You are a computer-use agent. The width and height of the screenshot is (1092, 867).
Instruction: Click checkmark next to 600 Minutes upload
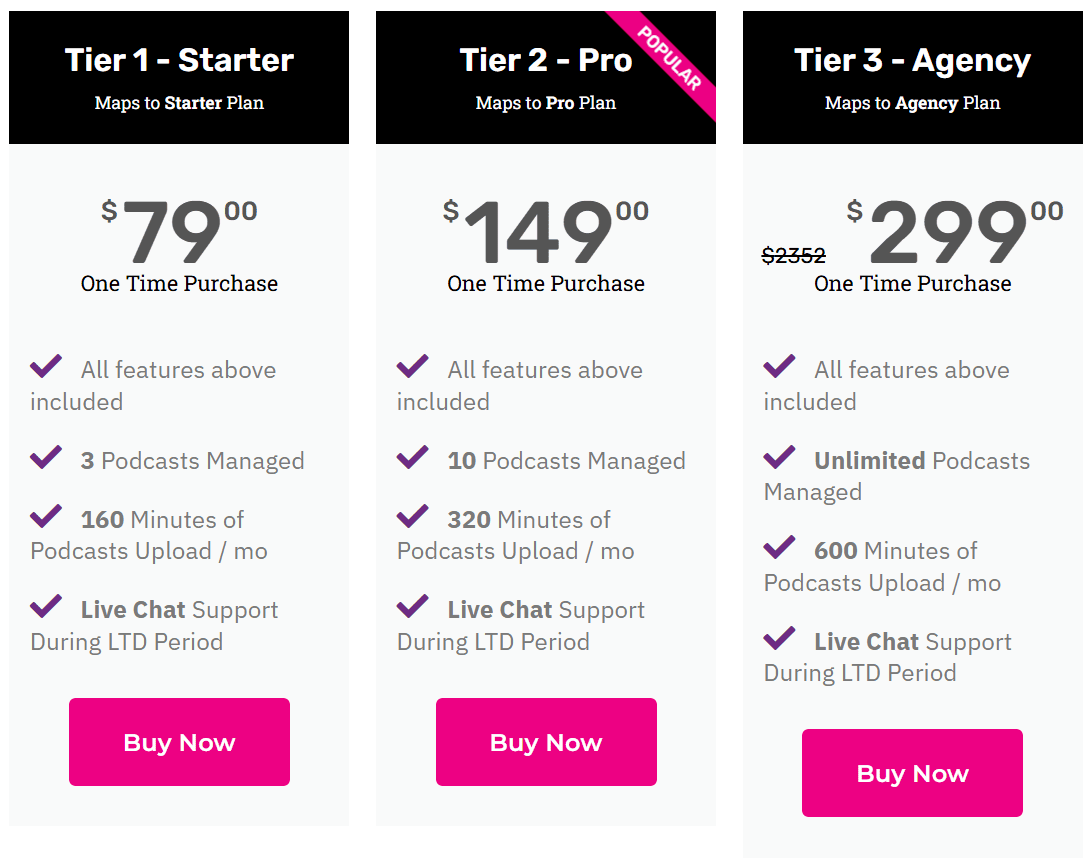780,548
